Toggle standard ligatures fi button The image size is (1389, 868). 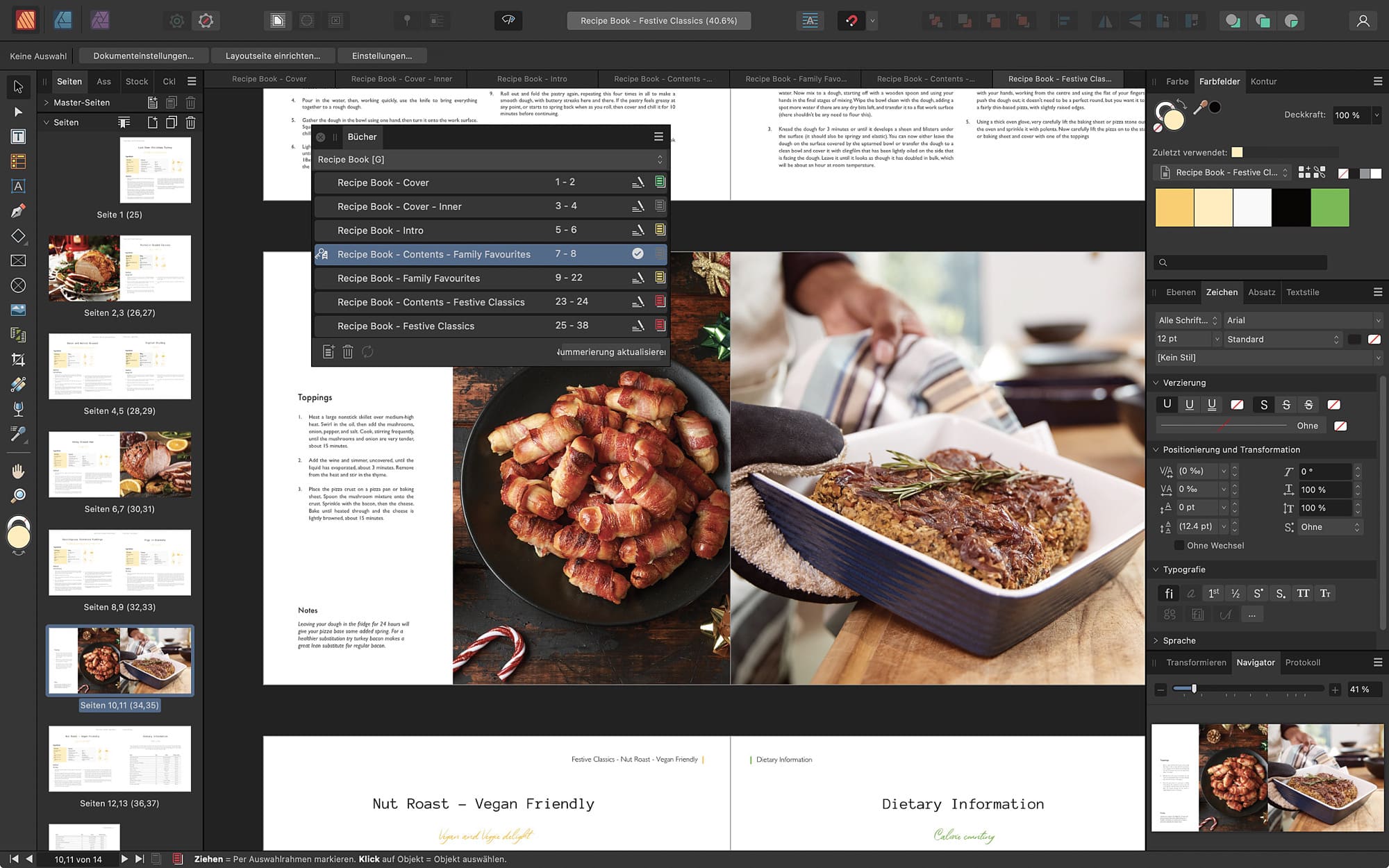pyautogui.click(x=1169, y=593)
